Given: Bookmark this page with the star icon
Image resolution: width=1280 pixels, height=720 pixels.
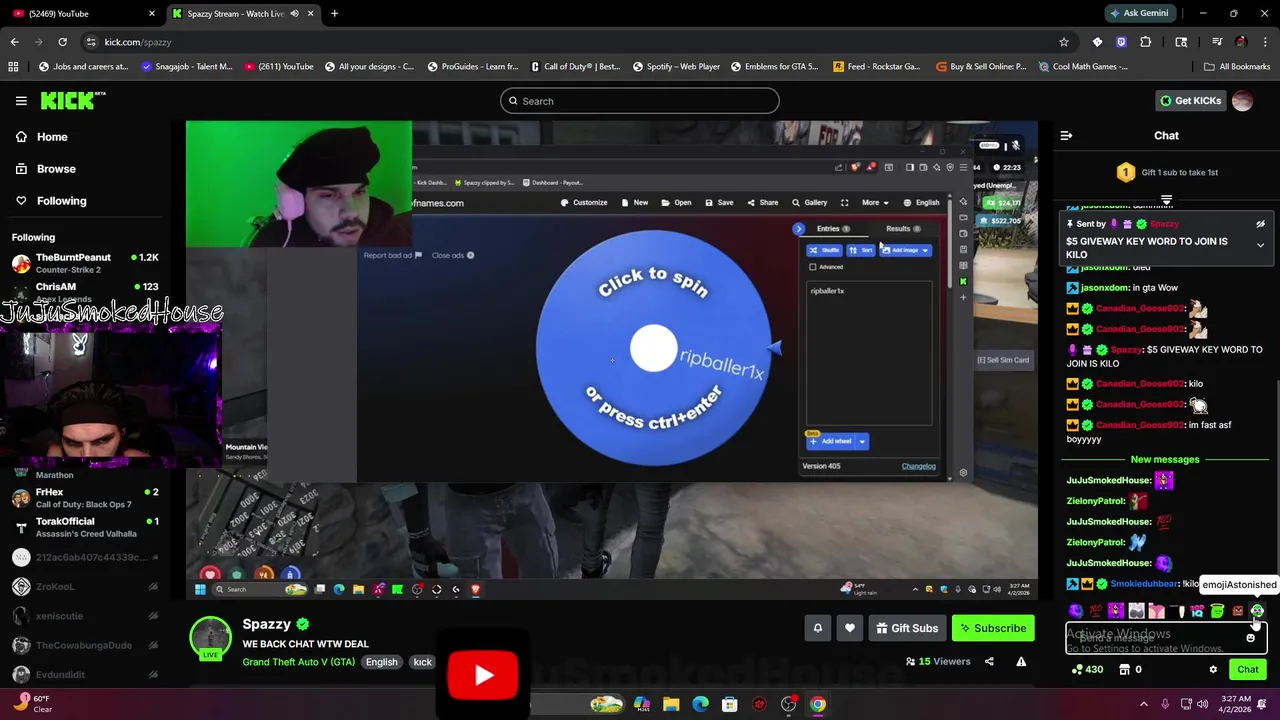Looking at the screenshot, I should tap(1064, 42).
